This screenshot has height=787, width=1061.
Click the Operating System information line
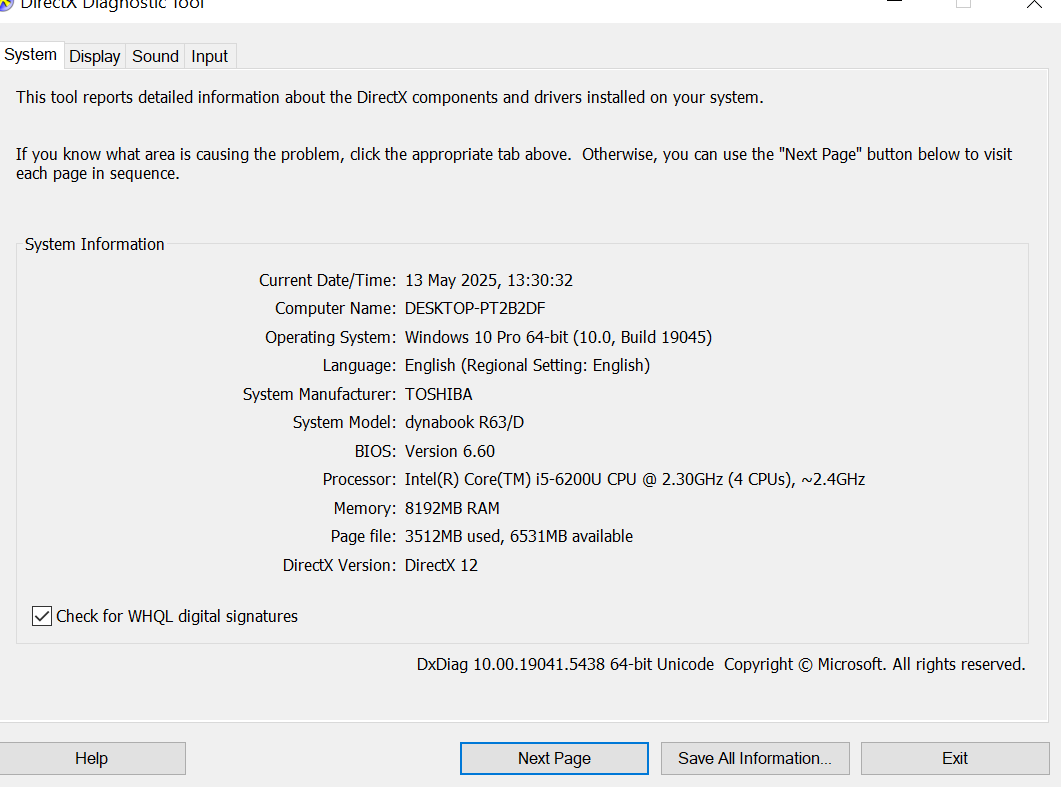coord(557,337)
